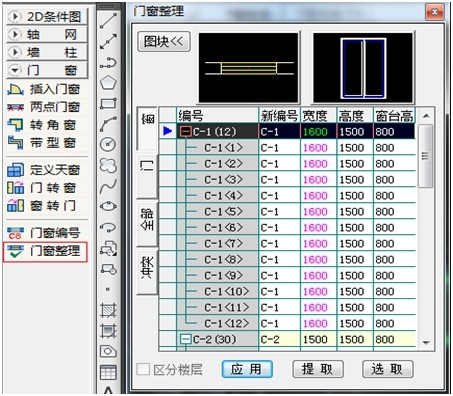
Task: Click 定义天窗 define skylight command
Action: (44, 170)
